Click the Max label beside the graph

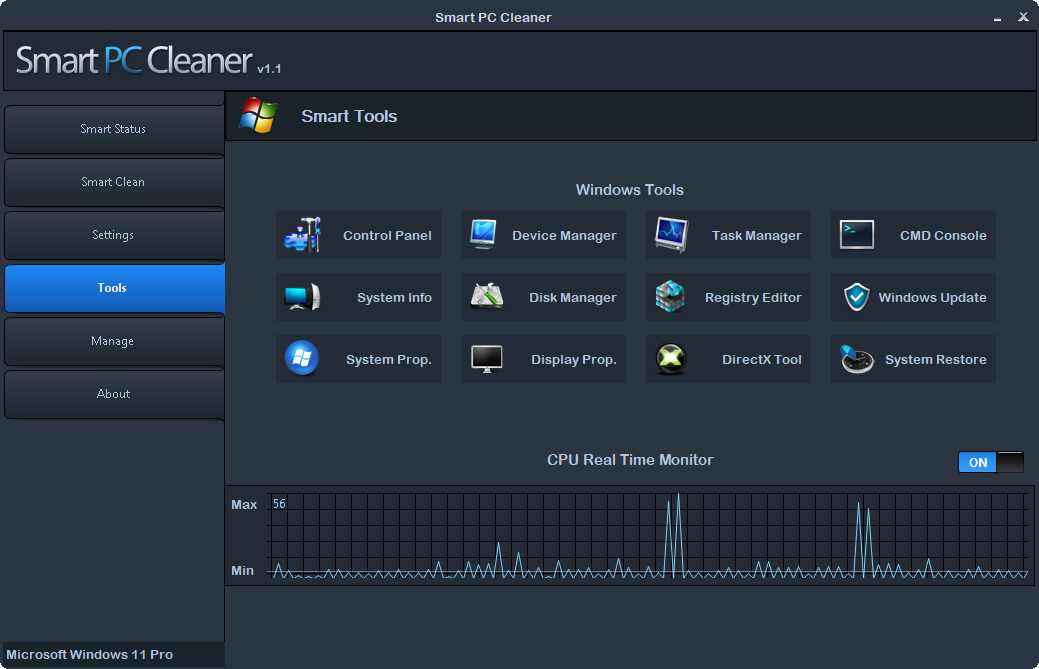point(244,505)
